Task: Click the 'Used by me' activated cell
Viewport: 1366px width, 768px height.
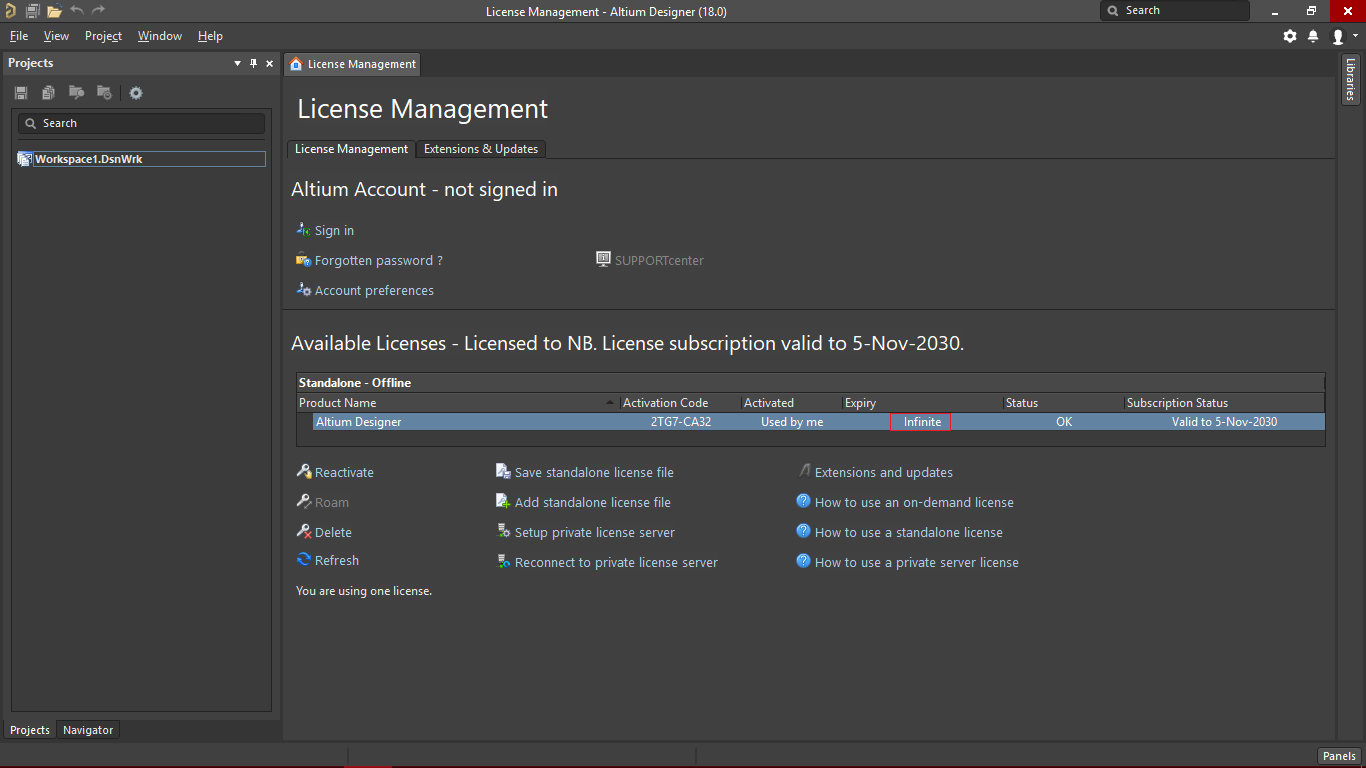Action: click(x=792, y=422)
